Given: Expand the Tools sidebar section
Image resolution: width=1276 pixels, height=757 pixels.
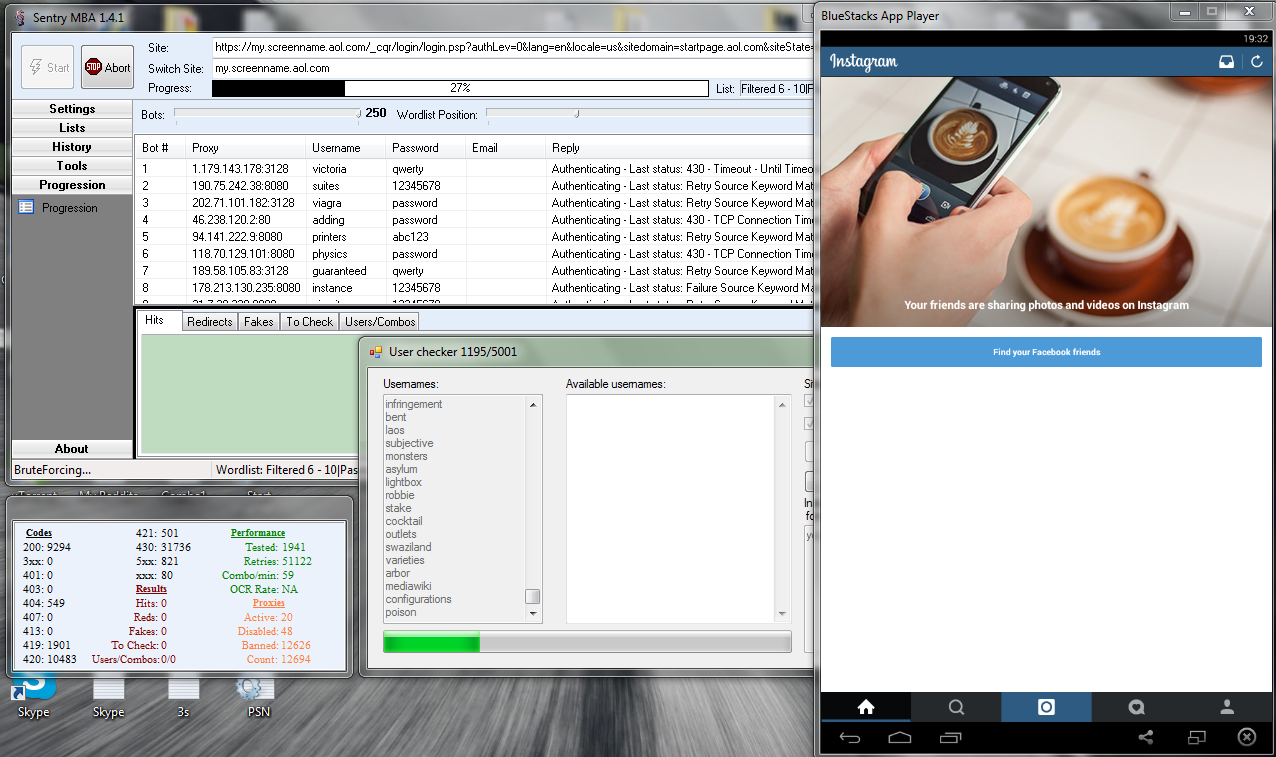Looking at the screenshot, I should coord(72,165).
